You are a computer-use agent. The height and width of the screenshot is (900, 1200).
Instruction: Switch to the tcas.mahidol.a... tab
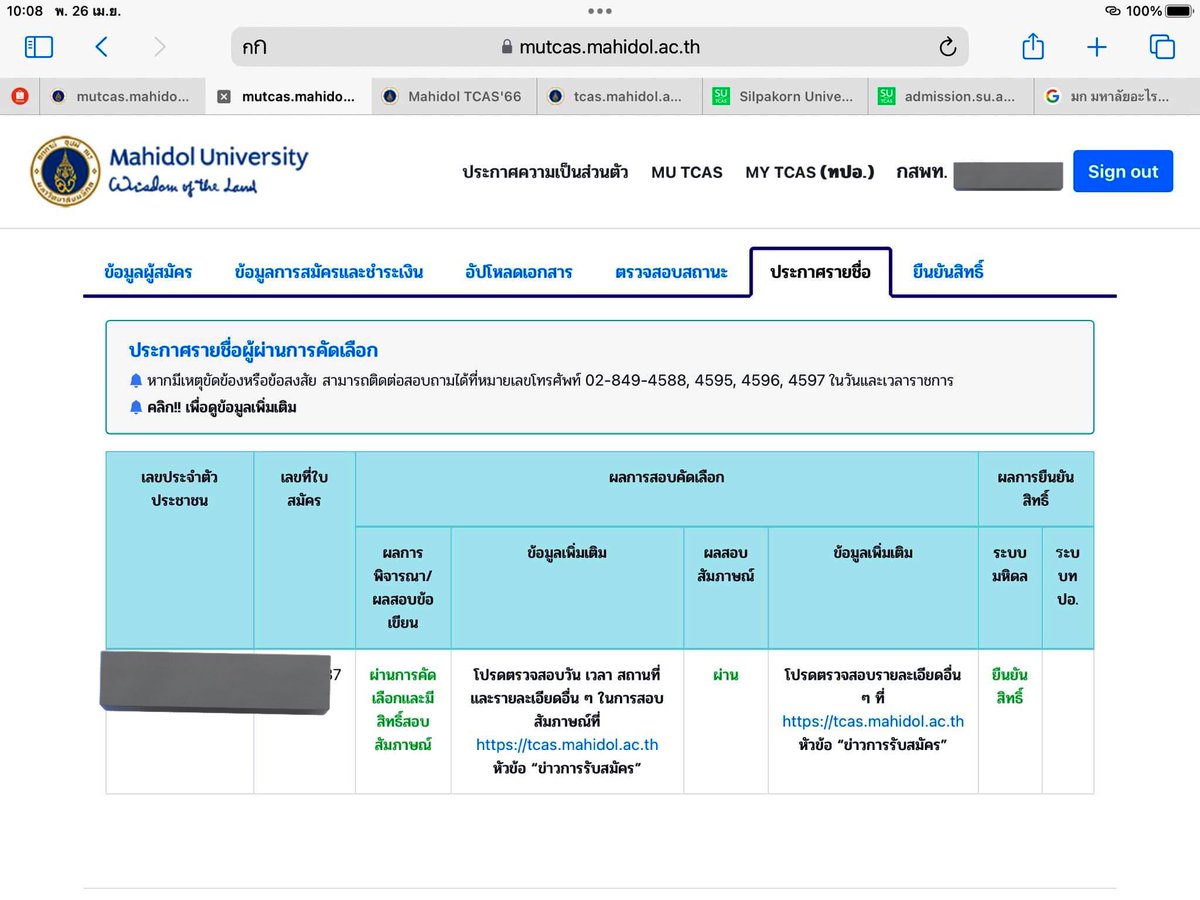(x=620, y=97)
